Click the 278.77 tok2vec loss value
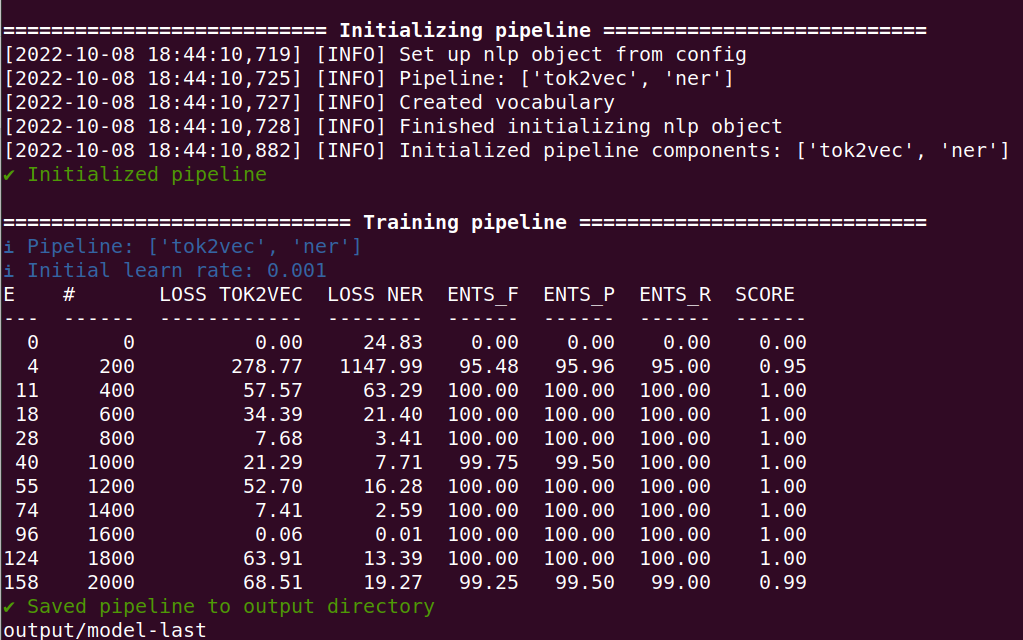This screenshot has width=1023, height=640. tap(267, 367)
